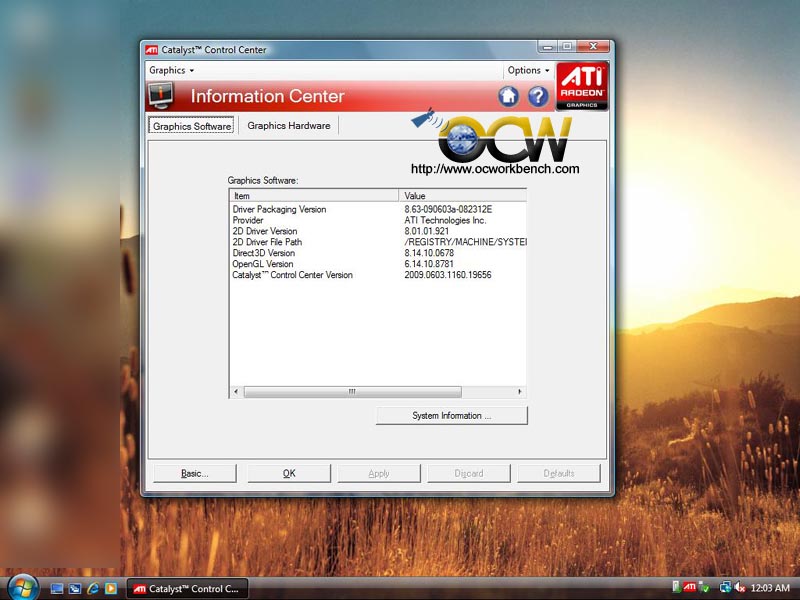Image resolution: width=800 pixels, height=600 pixels.
Task: Click the network tray icon
Action: [724, 588]
